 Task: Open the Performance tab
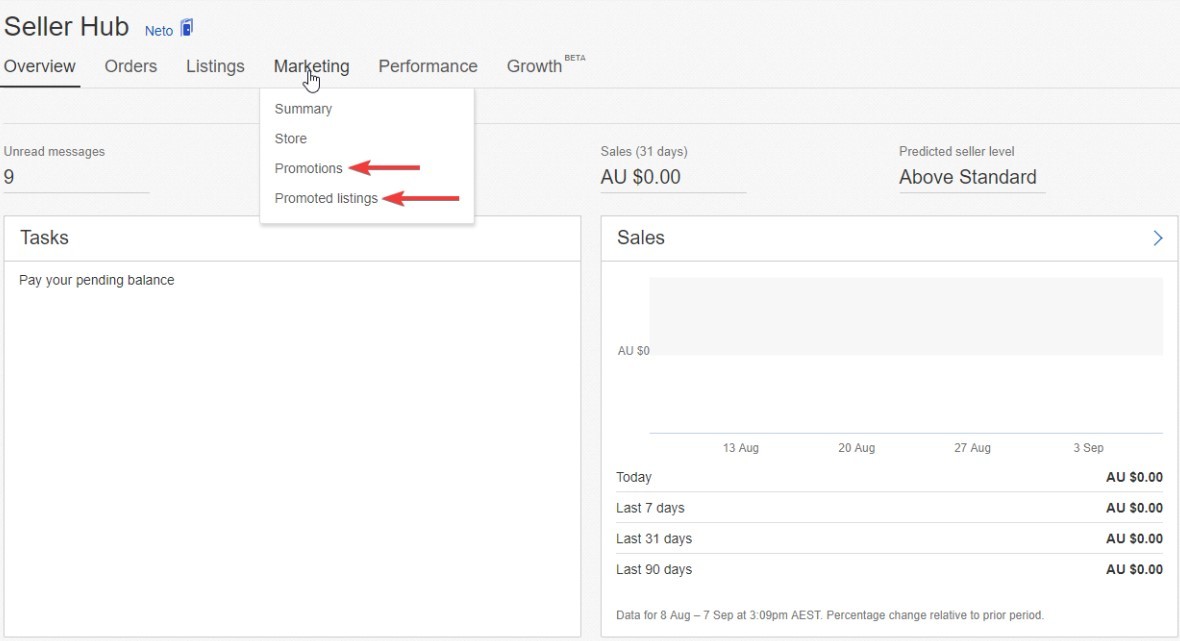428,67
